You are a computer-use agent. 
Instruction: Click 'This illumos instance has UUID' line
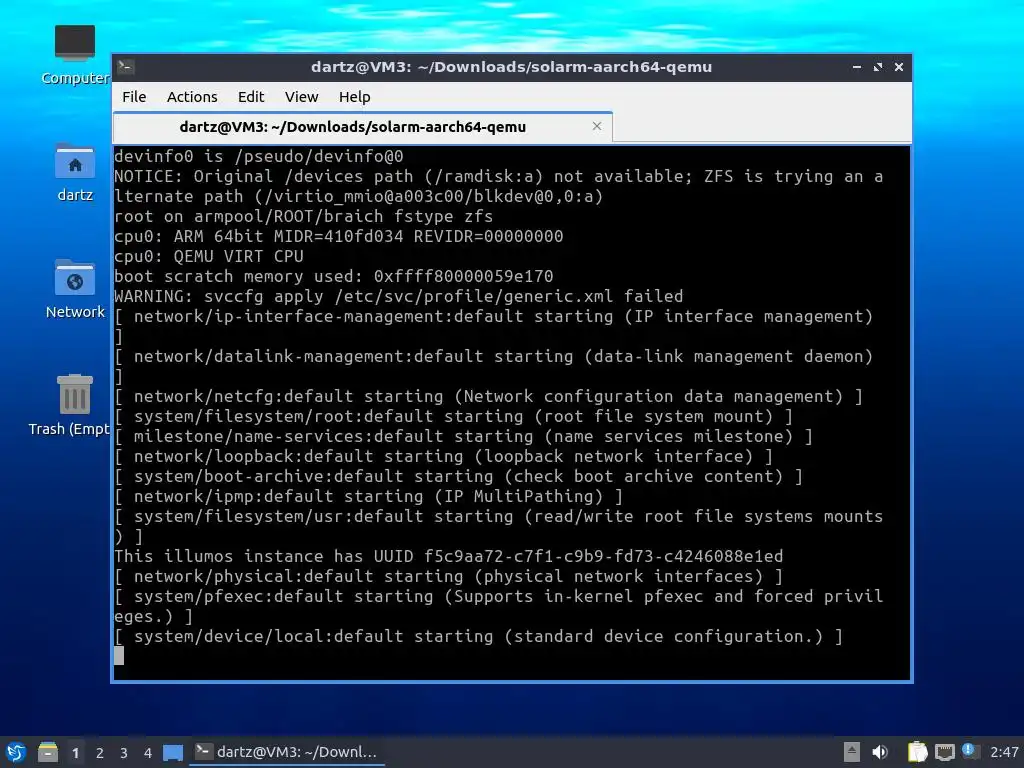[449, 556]
